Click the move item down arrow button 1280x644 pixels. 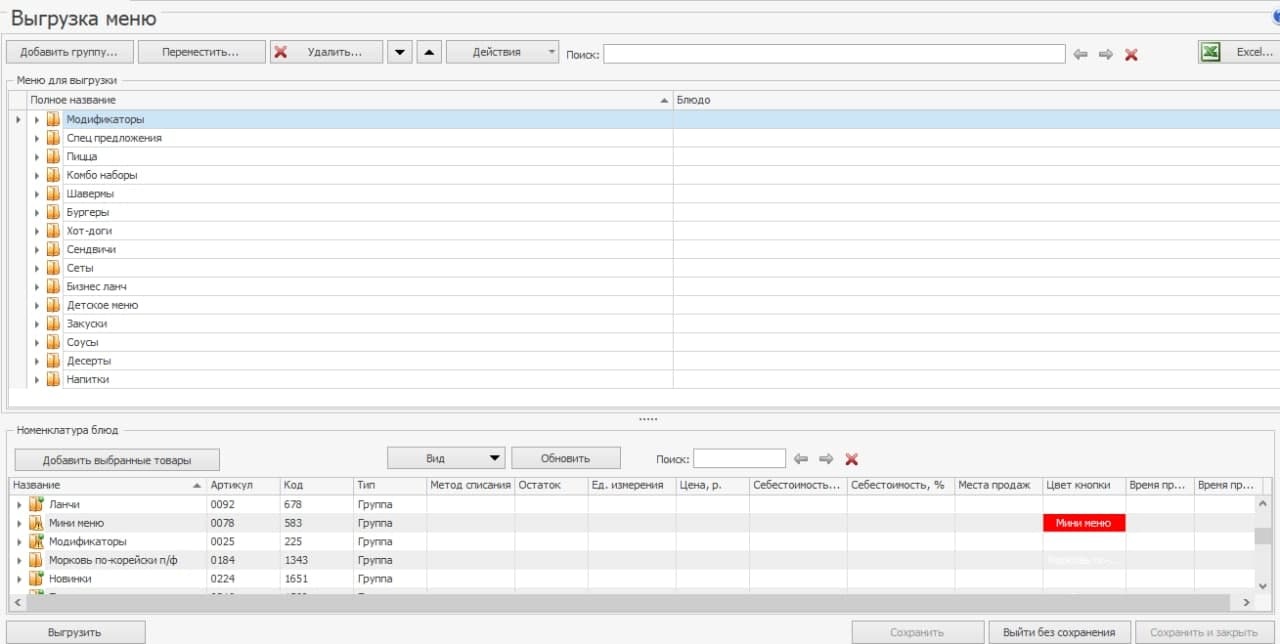tap(399, 51)
